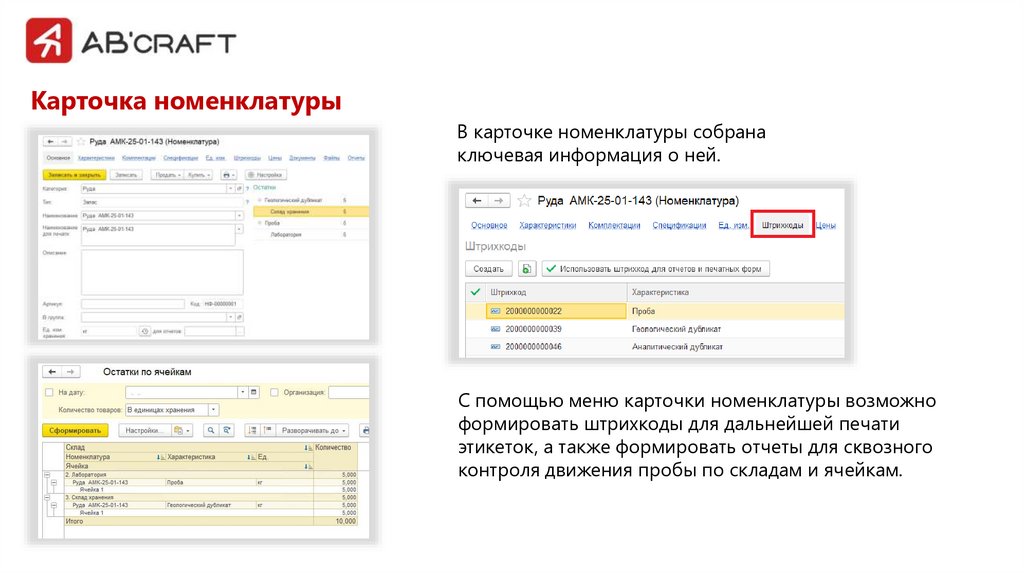This screenshot has width=1024, height=574.
Task: Open calendar picker for На дату
Action: (253, 392)
